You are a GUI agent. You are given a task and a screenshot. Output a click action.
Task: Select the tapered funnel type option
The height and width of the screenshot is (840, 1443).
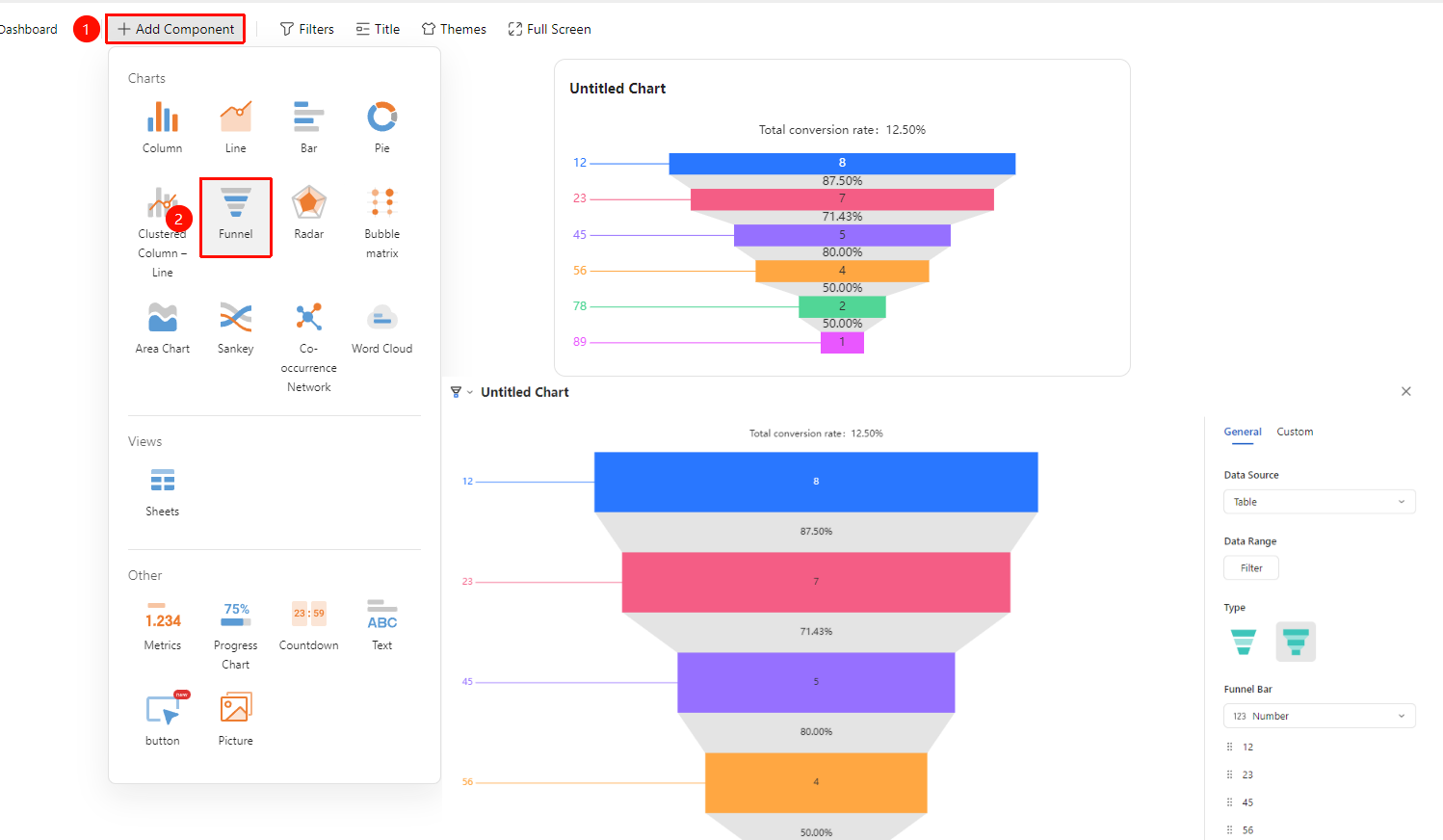[x=1244, y=642]
